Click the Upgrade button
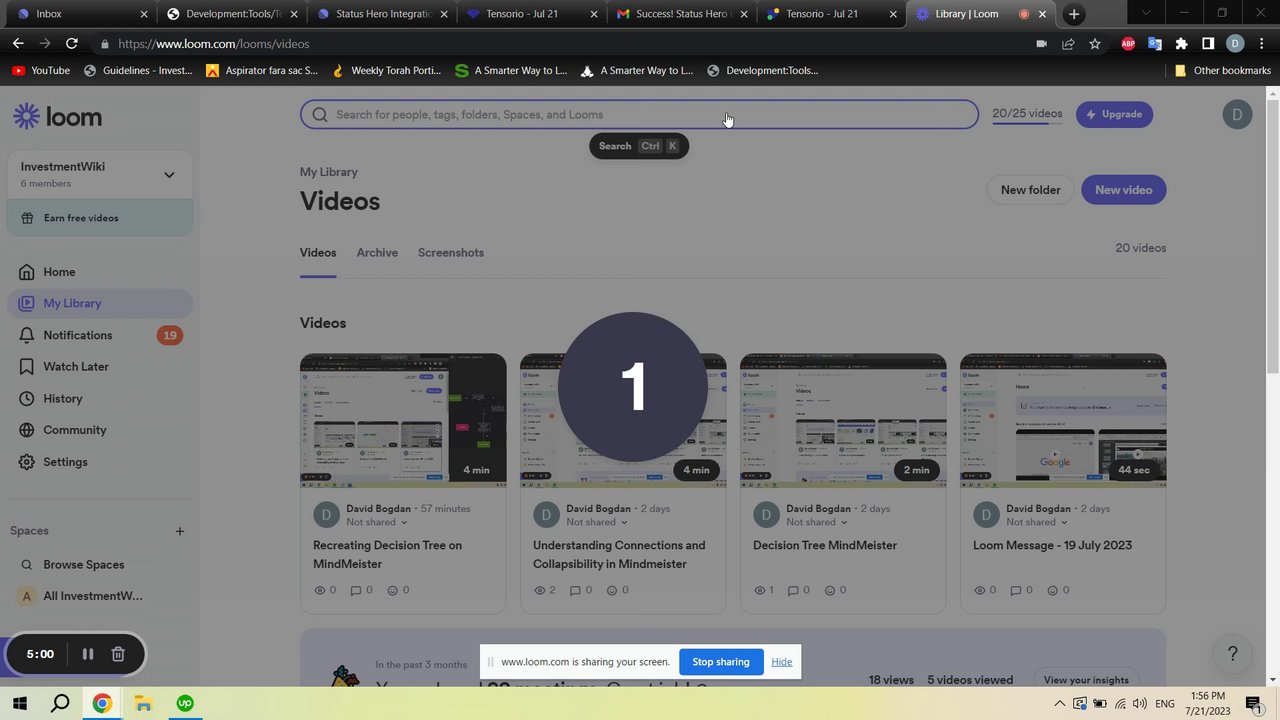This screenshot has height=720, width=1280. click(1114, 114)
